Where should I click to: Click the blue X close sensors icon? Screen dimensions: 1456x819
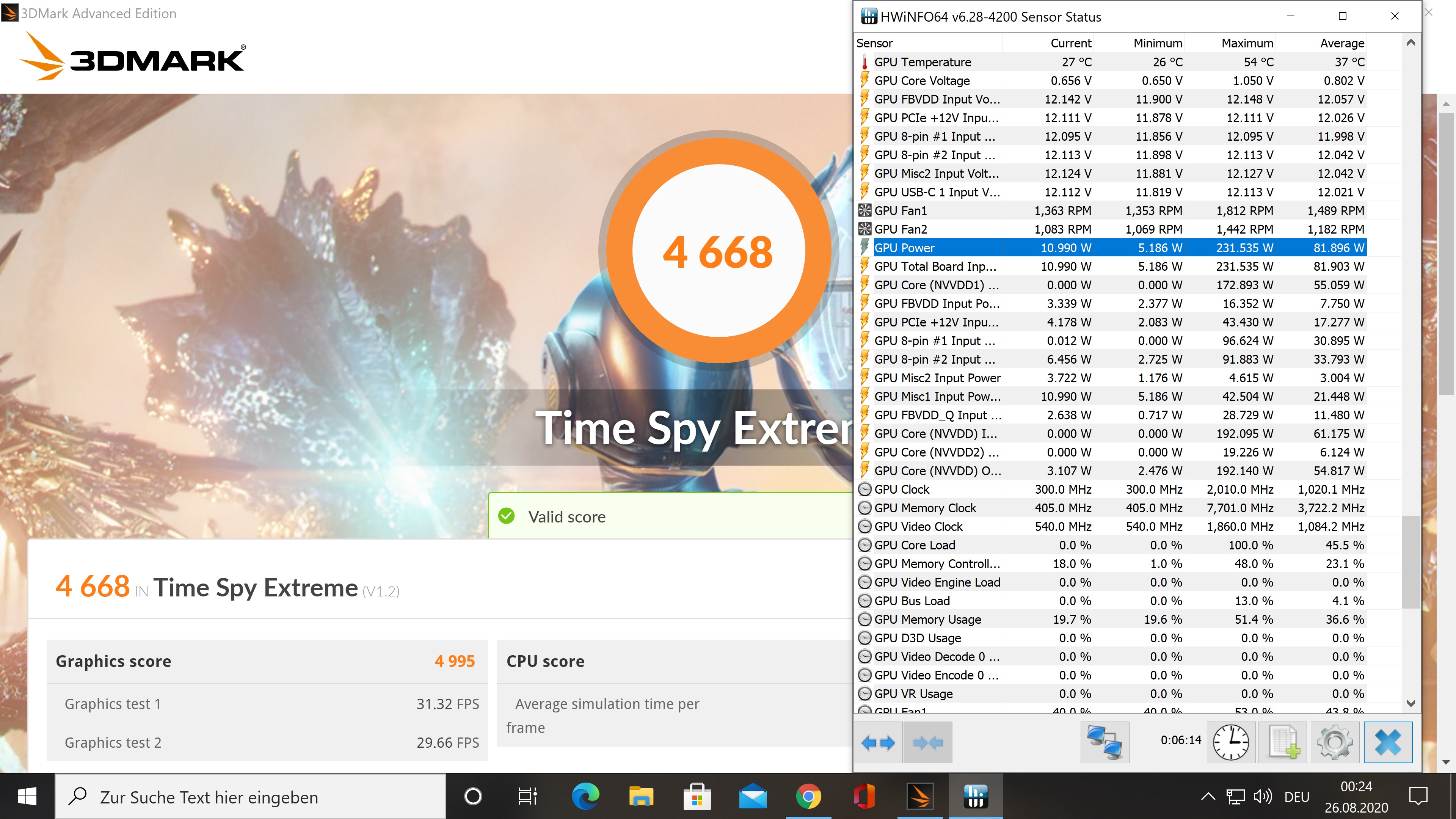tap(1388, 742)
